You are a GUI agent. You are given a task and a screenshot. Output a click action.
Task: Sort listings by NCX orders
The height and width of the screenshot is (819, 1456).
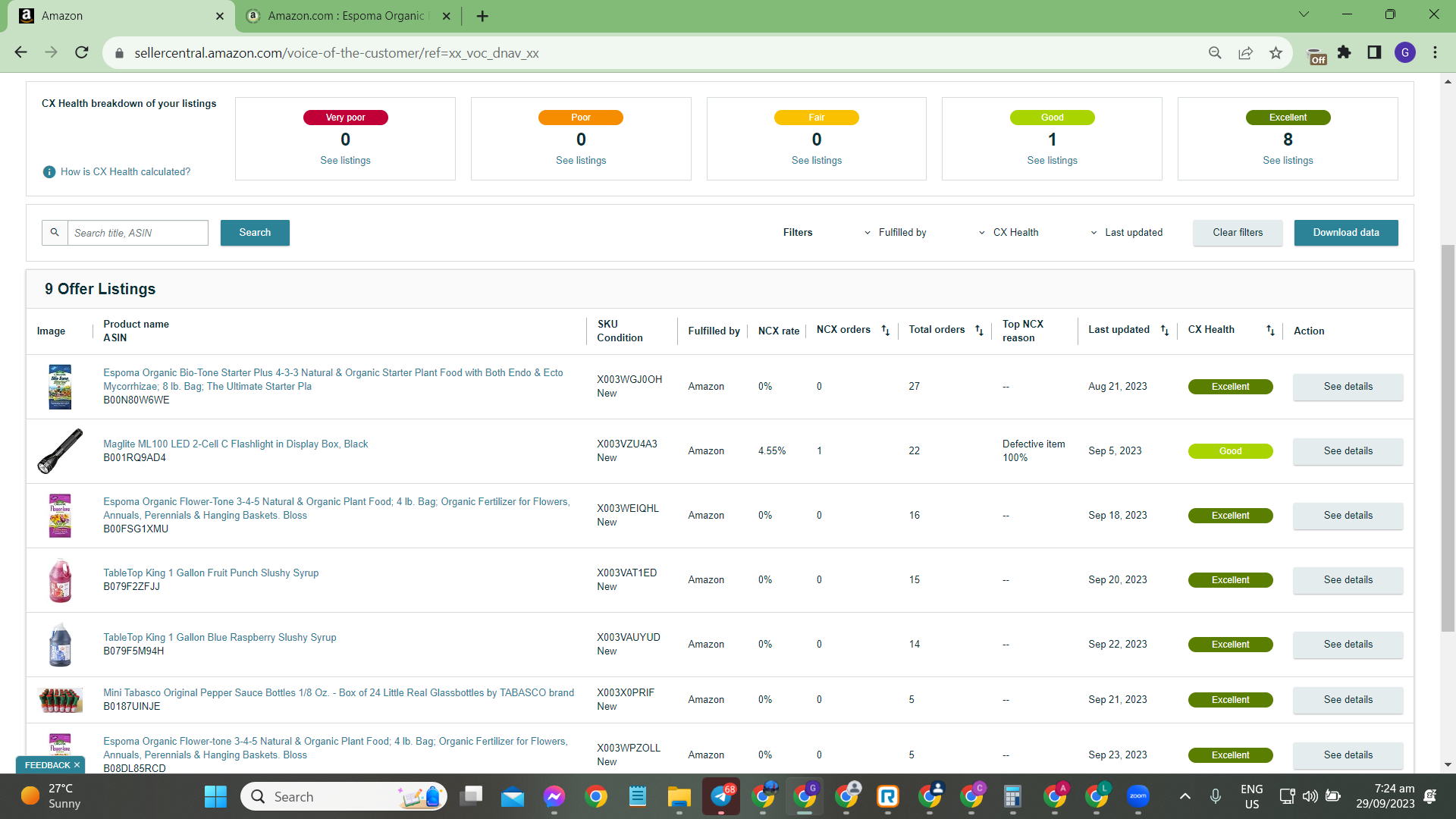[x=885, y=331]
